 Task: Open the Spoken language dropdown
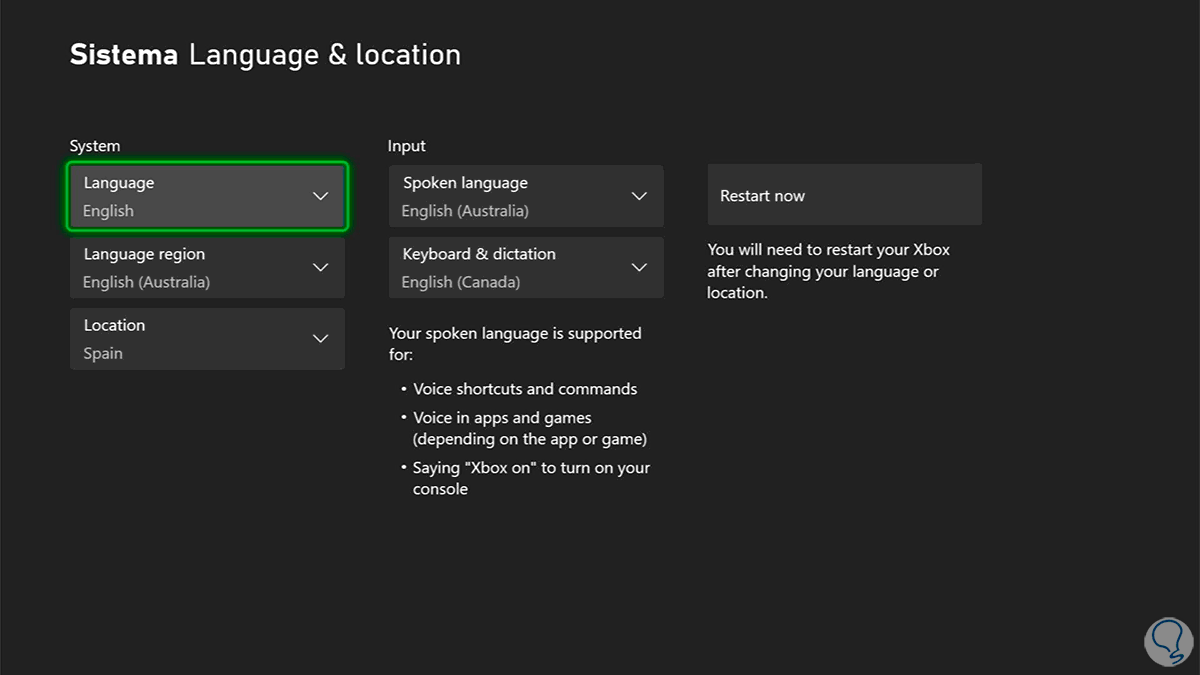coord(525,196)
